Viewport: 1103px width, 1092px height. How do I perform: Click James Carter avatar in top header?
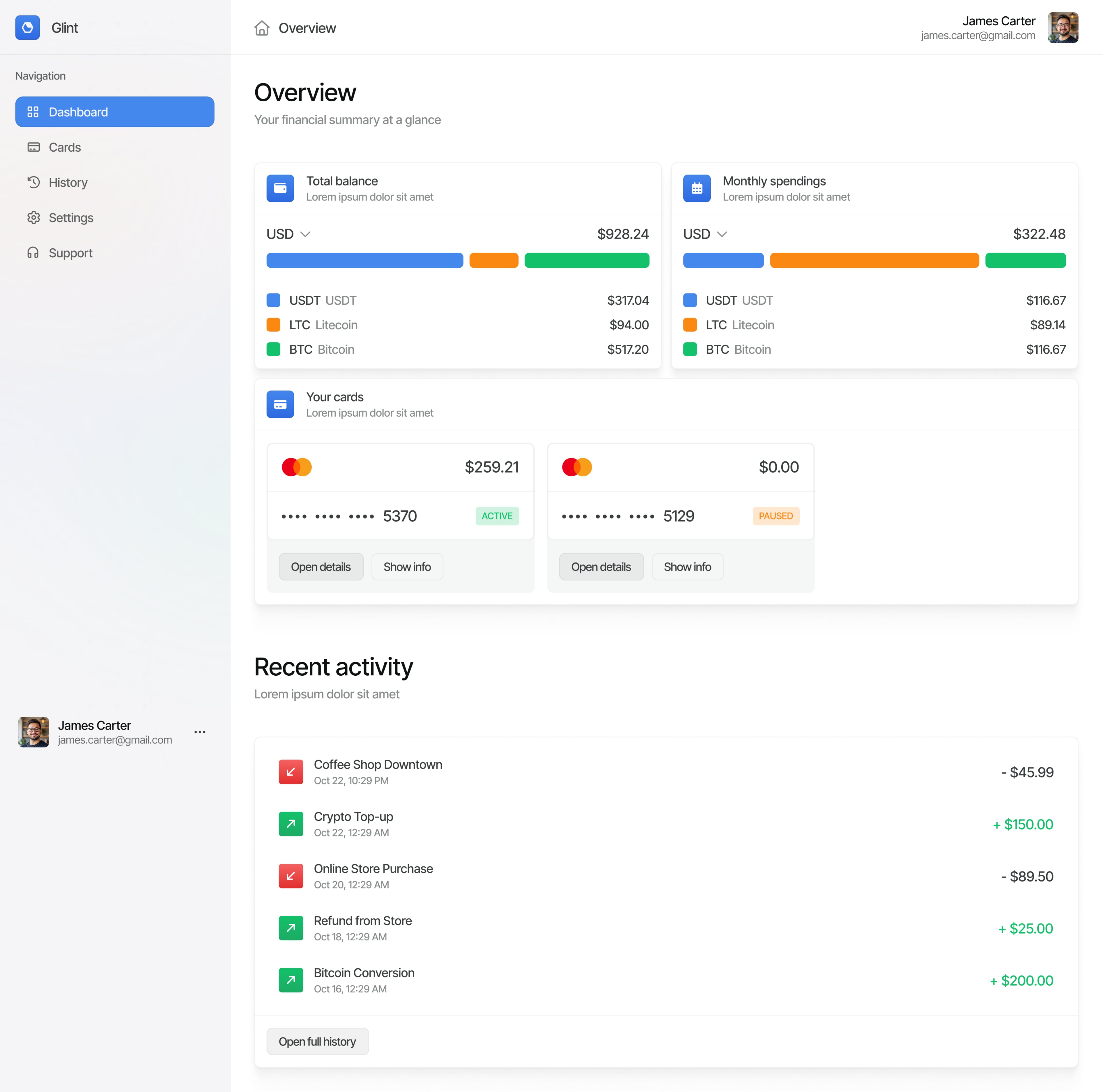click(x=1063, y=27)
